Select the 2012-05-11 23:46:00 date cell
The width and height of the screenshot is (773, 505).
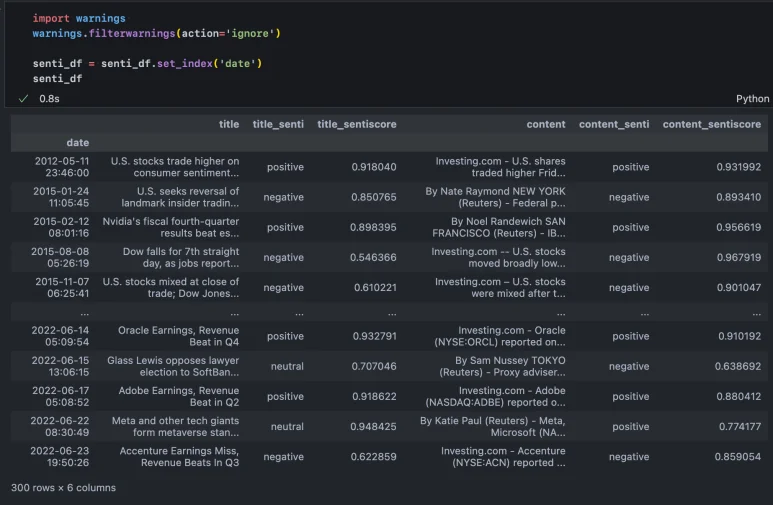(61, 167)
